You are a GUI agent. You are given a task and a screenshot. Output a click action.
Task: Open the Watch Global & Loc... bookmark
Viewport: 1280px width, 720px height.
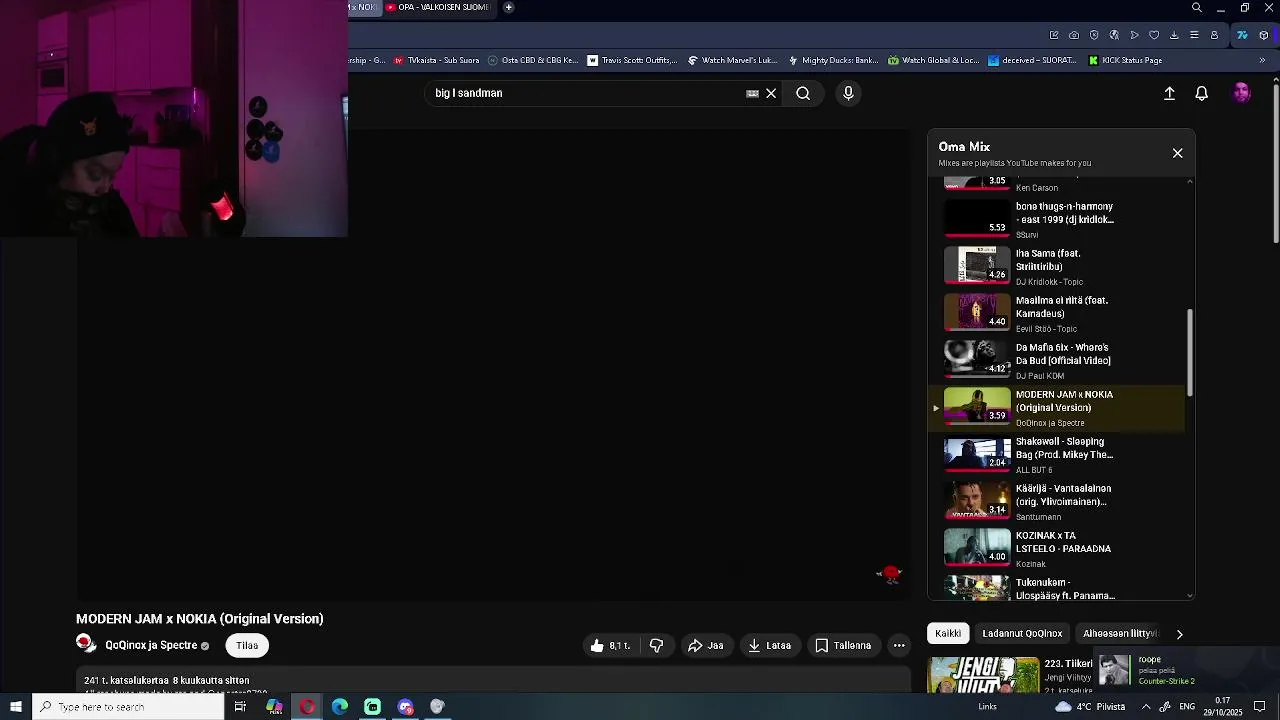934,60
